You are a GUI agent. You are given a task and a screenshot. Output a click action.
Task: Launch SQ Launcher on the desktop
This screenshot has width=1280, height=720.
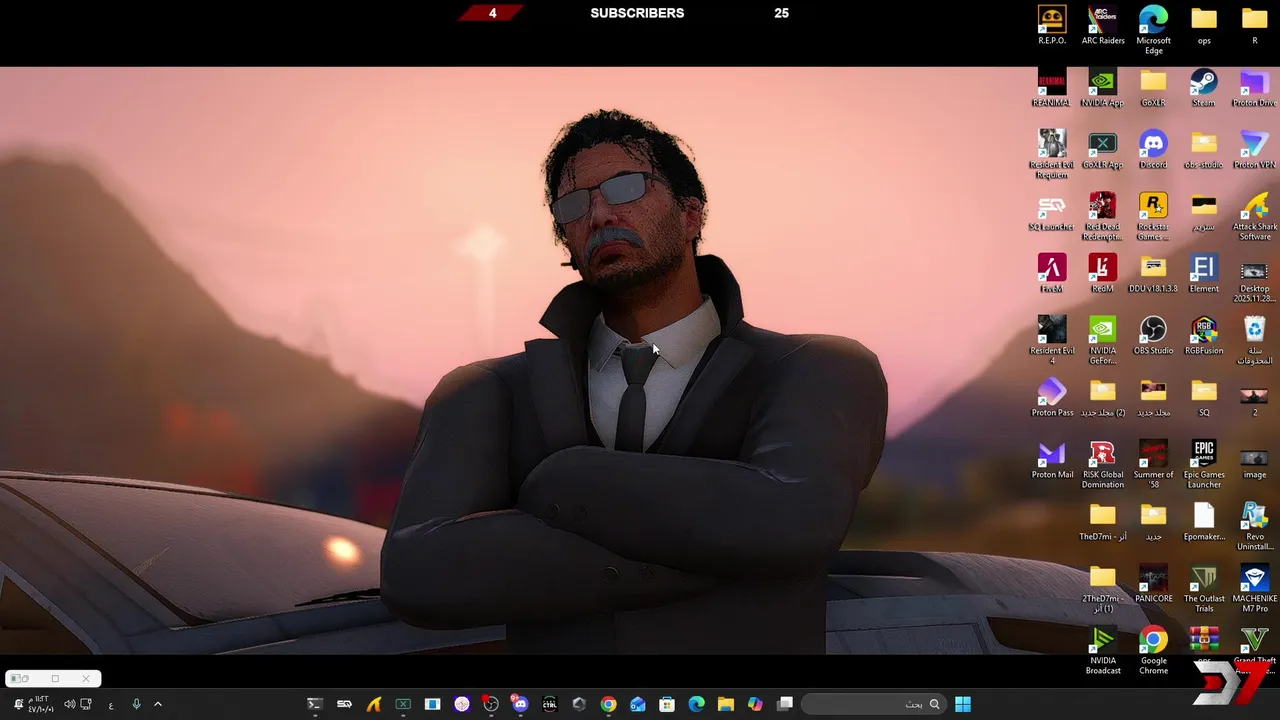coord(1052,212)
